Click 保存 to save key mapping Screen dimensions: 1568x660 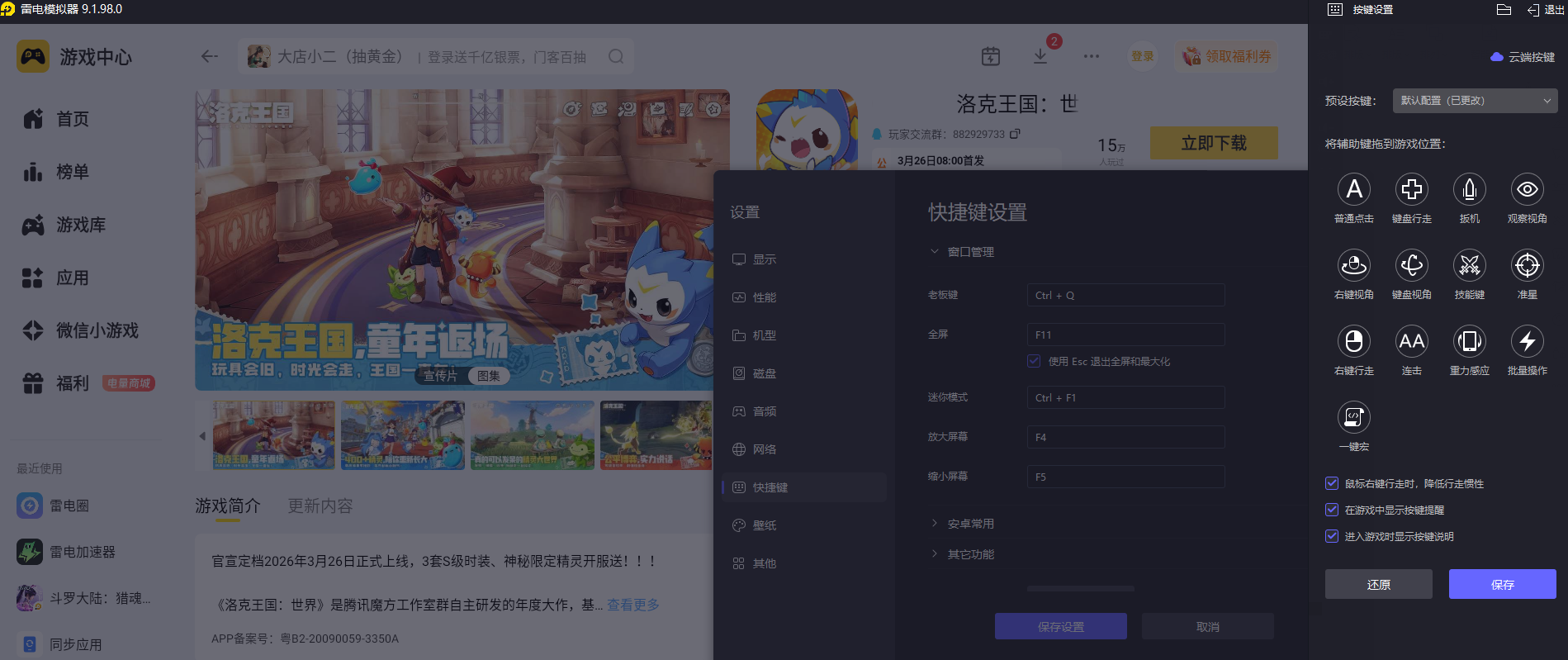[x=1503, y=584]
